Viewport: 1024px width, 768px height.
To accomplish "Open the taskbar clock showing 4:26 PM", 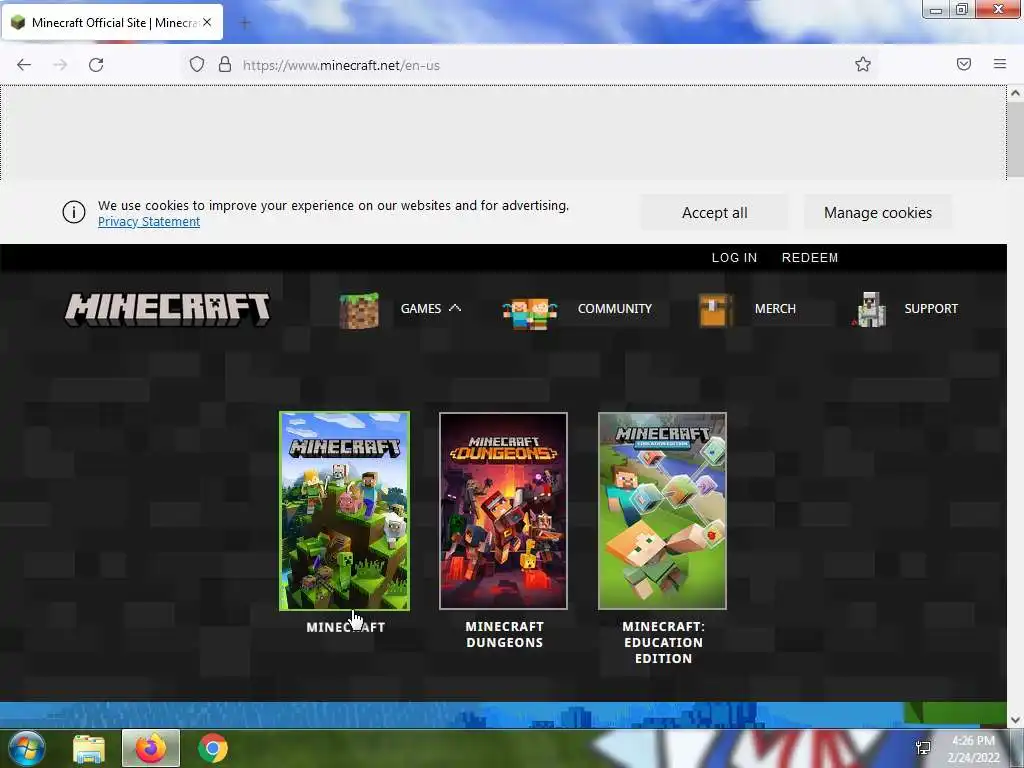I will click(973, 749).
